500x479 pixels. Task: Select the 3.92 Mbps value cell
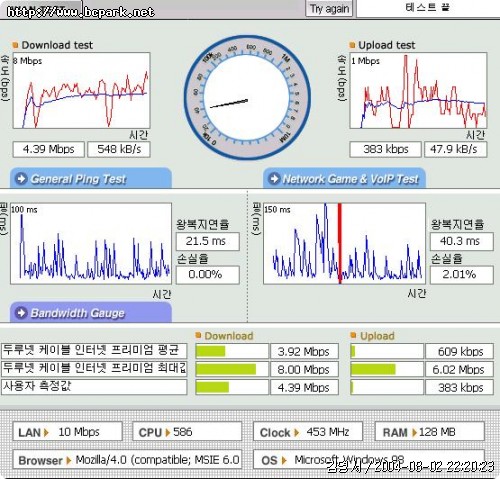(x=305, y=351)
